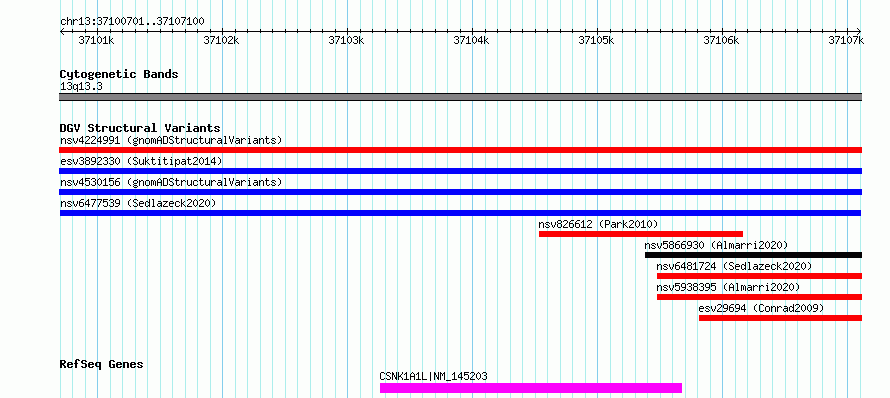Click the DGV Structural Variants track heading

[x=140, y=128]
